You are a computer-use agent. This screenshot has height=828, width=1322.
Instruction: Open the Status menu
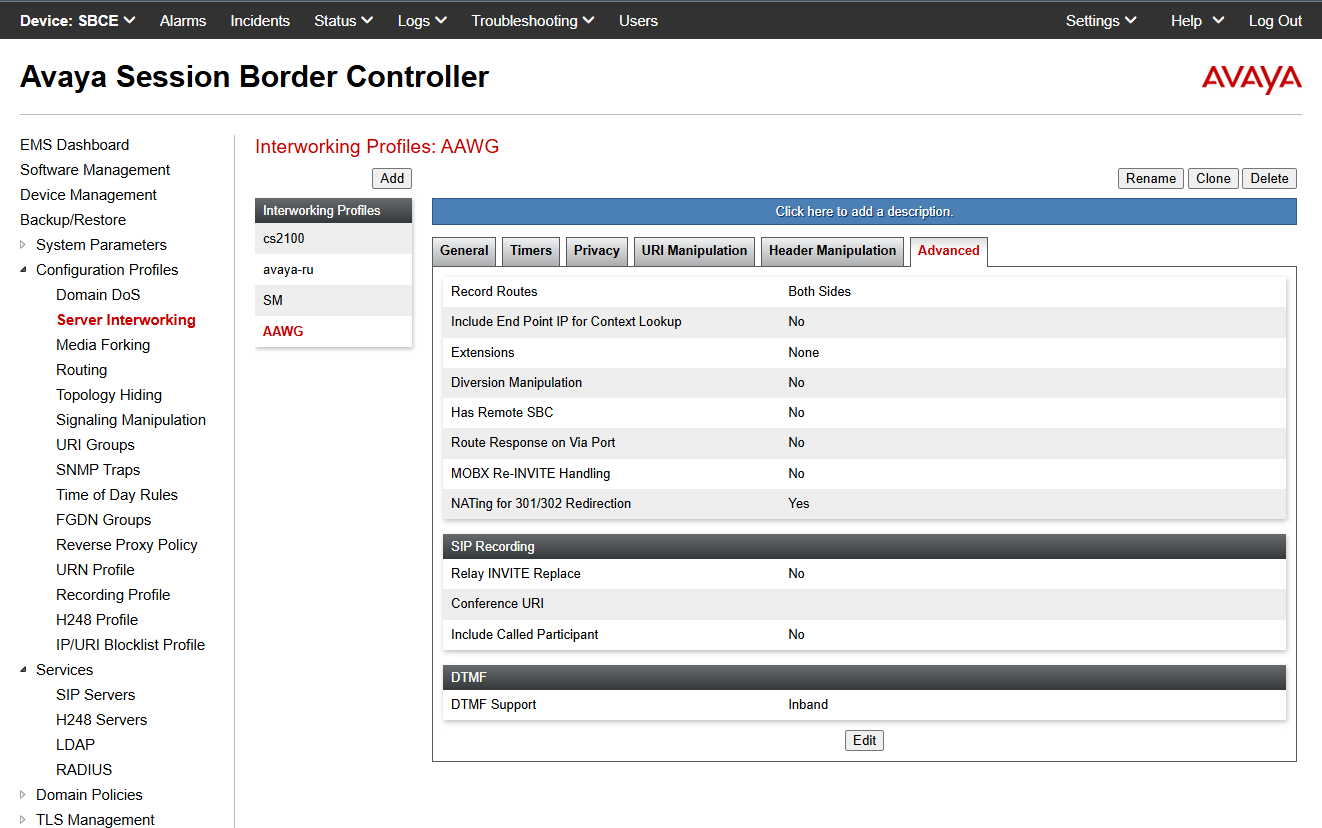click(x=343, y=20)
